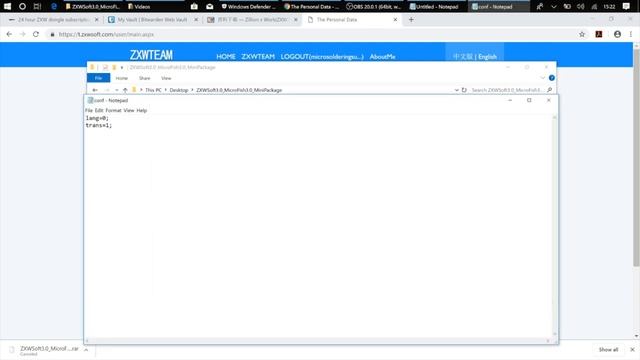Switch to Untitled - Notepad taskbar window

click(436, 6)
